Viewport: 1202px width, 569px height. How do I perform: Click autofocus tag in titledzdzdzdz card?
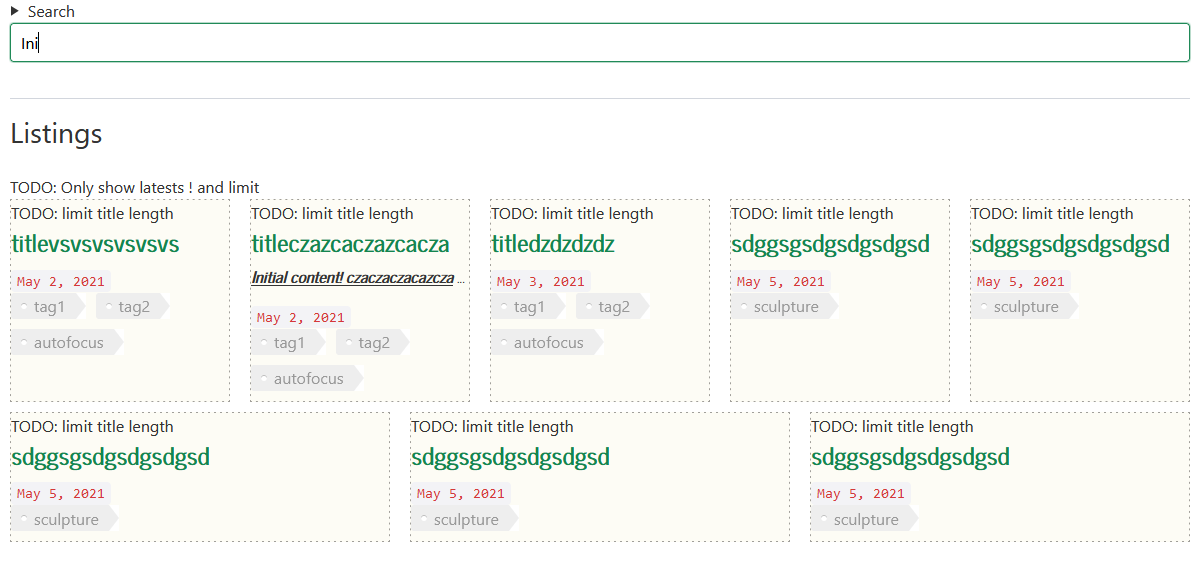click(x=547, y=343)
